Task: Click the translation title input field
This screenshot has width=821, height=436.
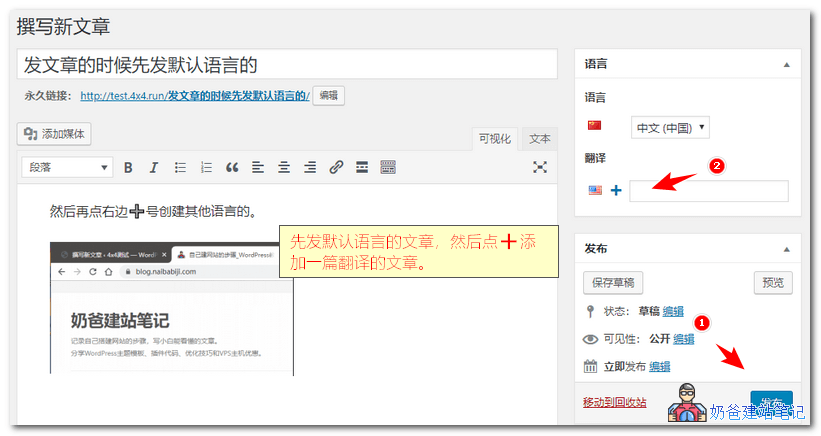Action: click(x=708, y=191)
